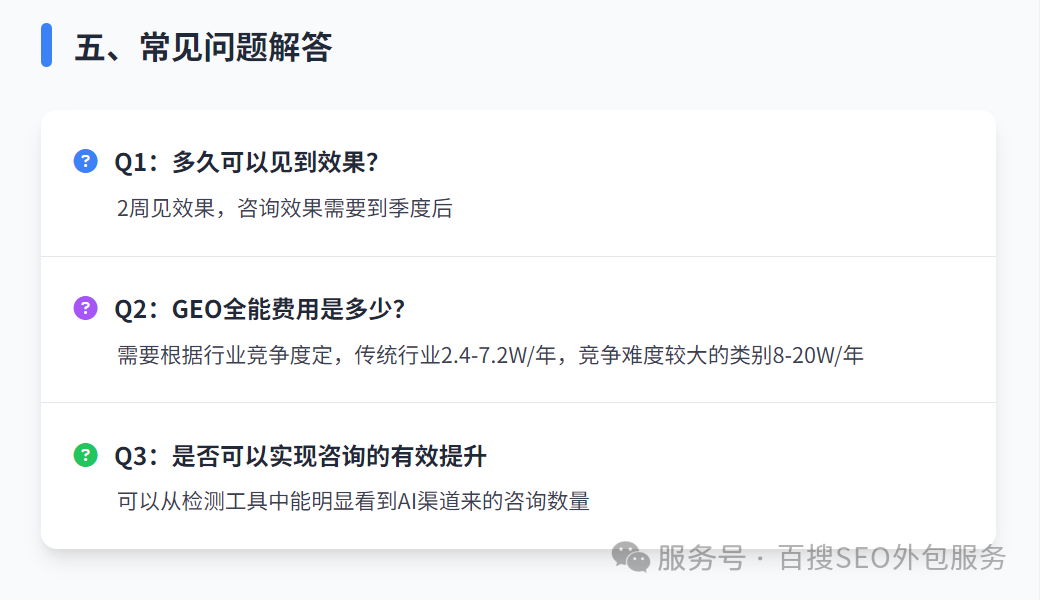Click the blue vertical bar beside the heading

point(46,45)
